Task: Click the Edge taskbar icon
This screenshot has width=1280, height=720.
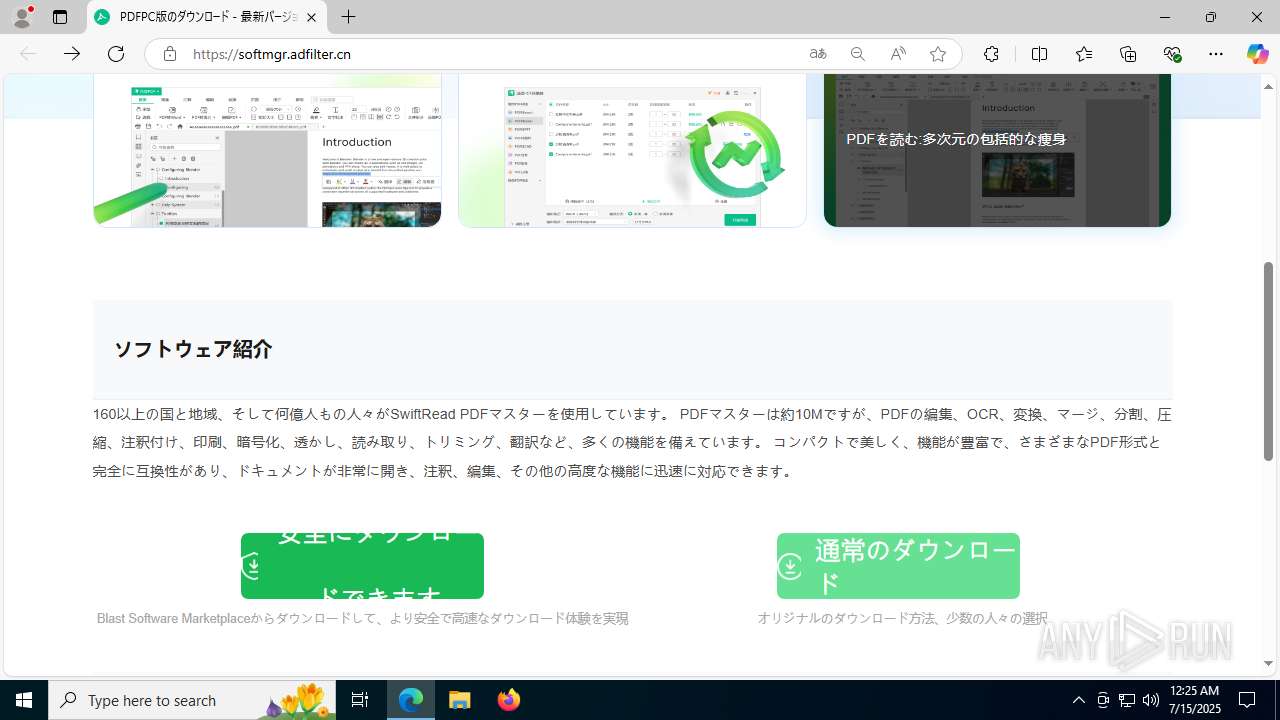Action: tap(411, 700)
